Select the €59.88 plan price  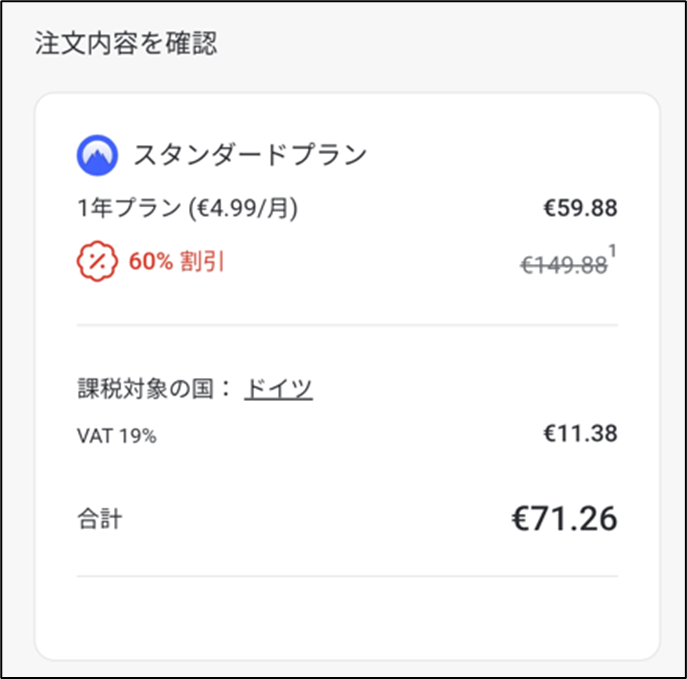click(579, 209)
